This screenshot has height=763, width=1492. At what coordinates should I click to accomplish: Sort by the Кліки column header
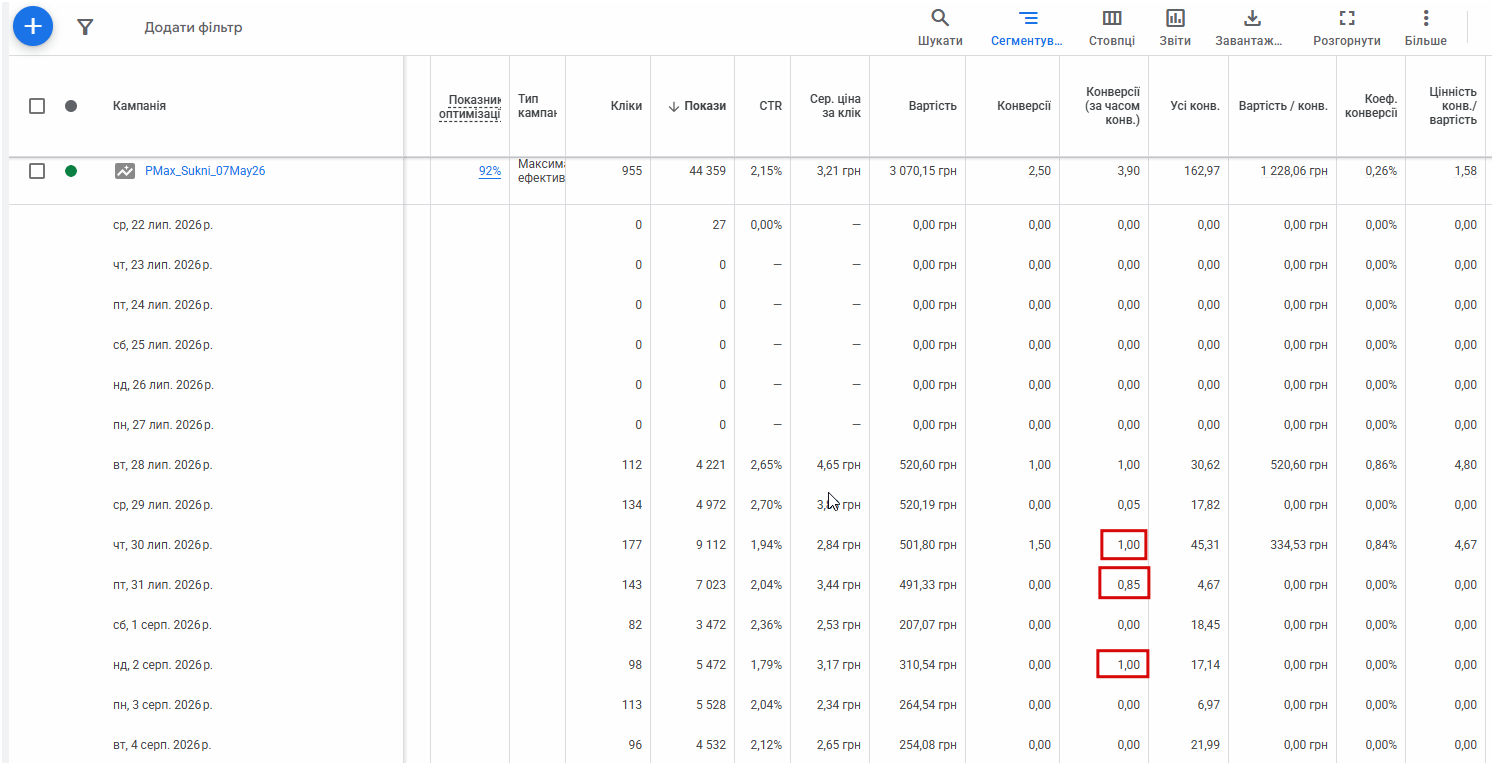pyautogui.click(x=626, y=106)
